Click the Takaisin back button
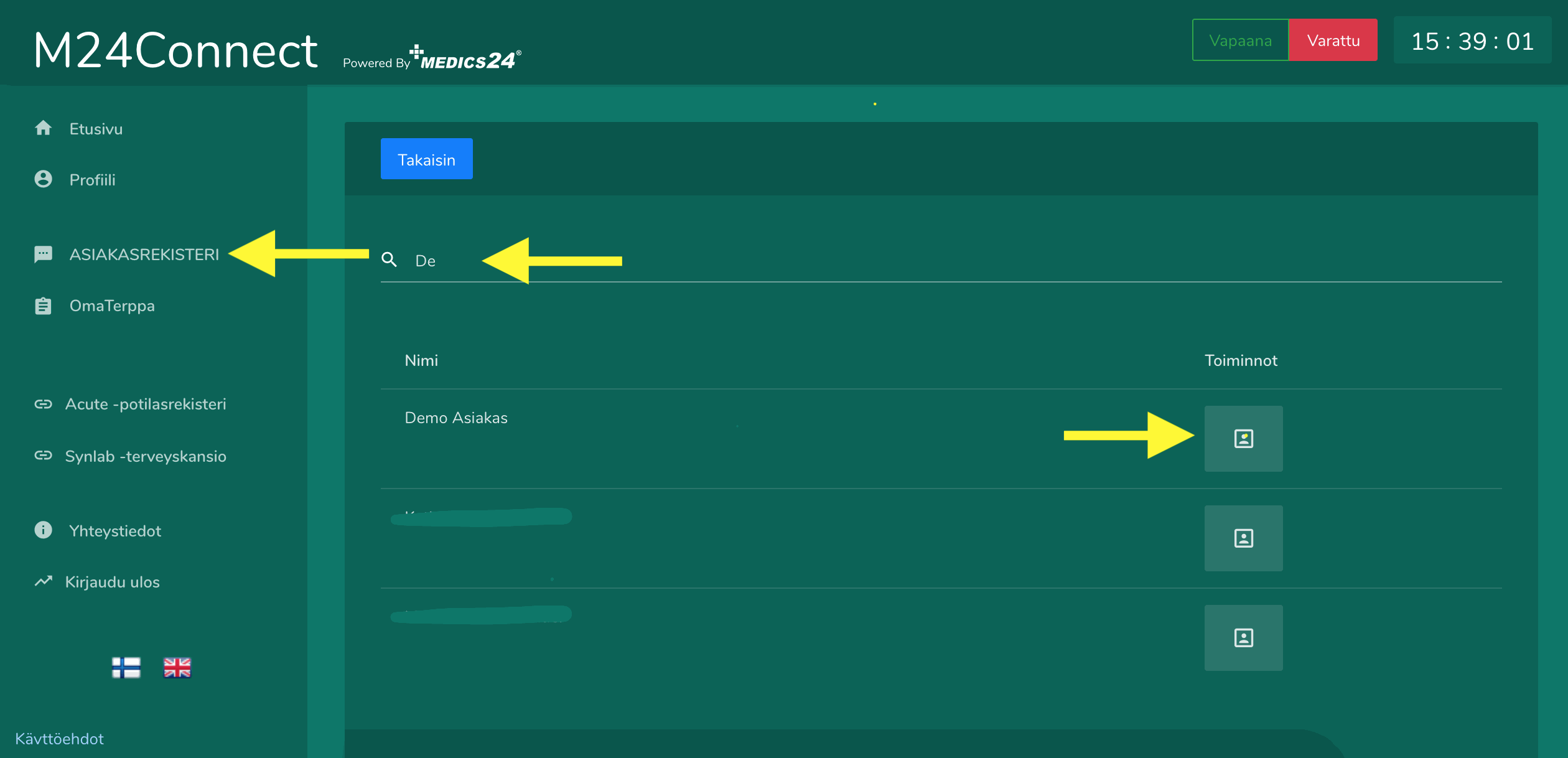The height and width of the screenshot is (758, 1568). [x=427, y=159]
